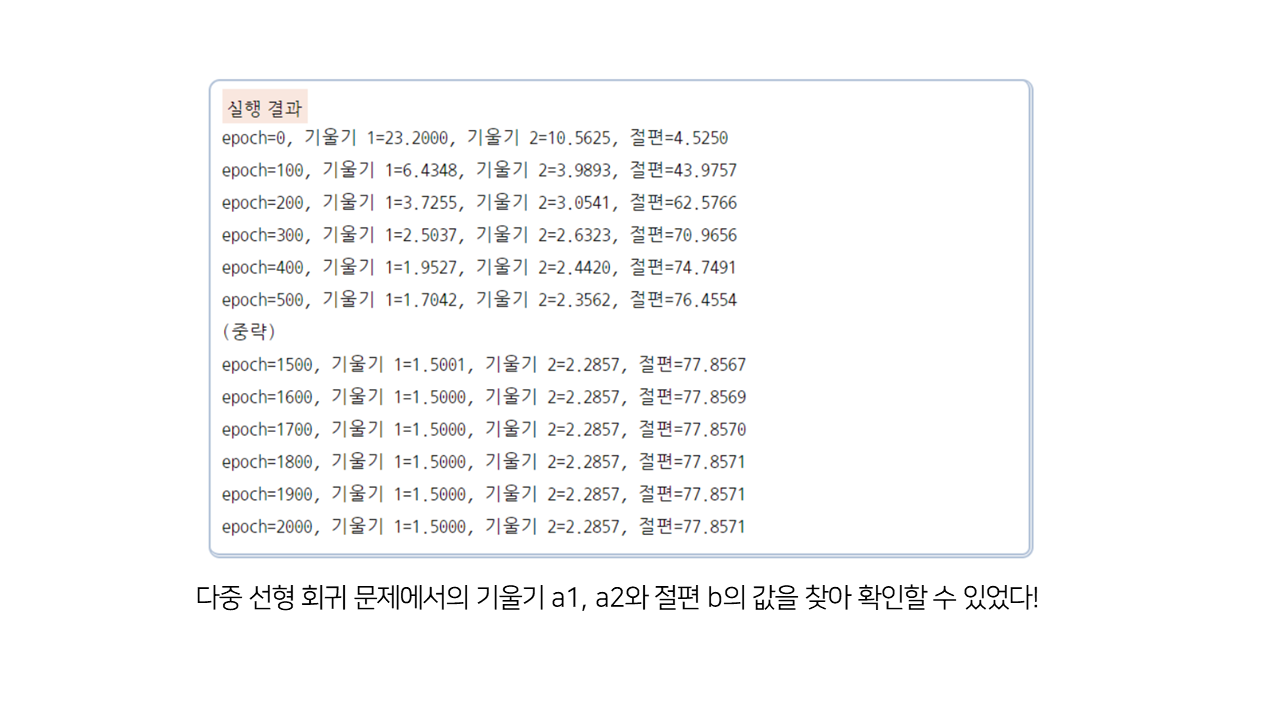1280x720 pixels.
Task: Click the caption sentence about 다중 선형 회귀
Action: tap(617, 599)
